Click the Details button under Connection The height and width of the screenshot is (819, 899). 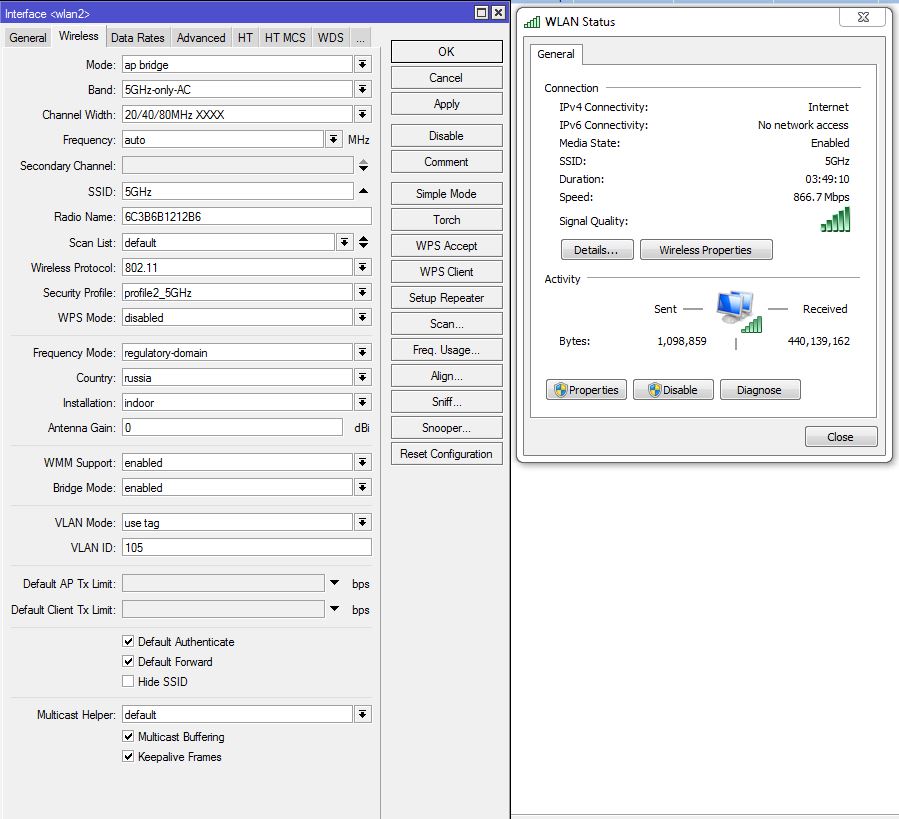point(597,249)
